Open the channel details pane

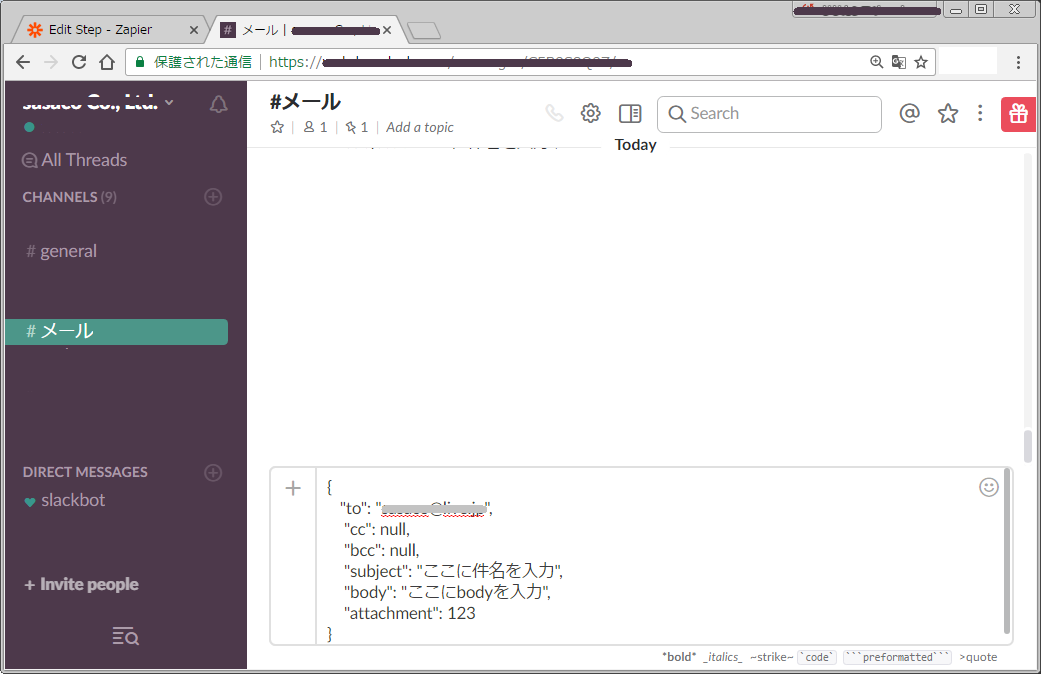(629, 113)
